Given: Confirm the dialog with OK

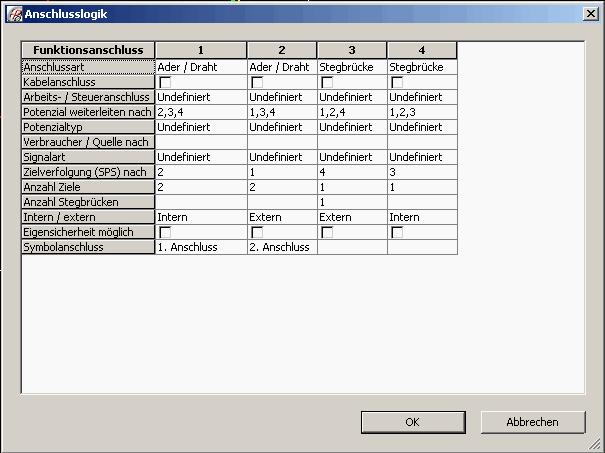Looking at the screenshot, I should coord(413,422).
